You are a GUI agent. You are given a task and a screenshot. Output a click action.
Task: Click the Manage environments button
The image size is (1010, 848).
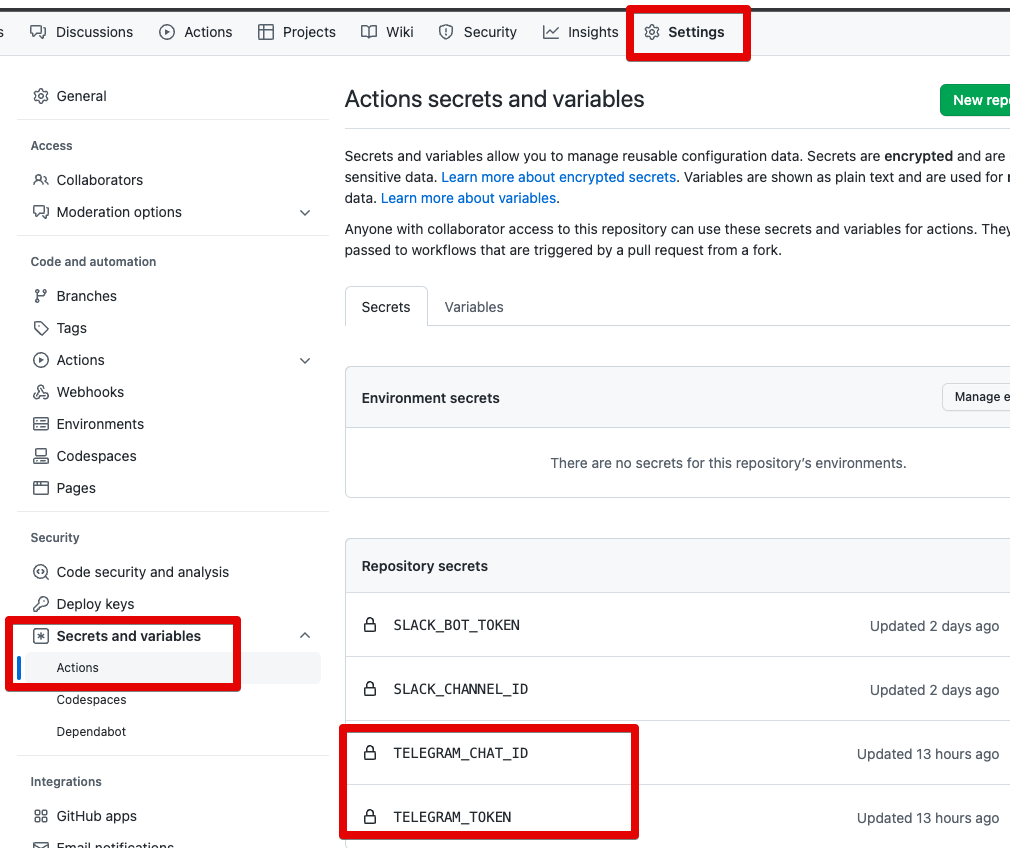click(977, 397)
